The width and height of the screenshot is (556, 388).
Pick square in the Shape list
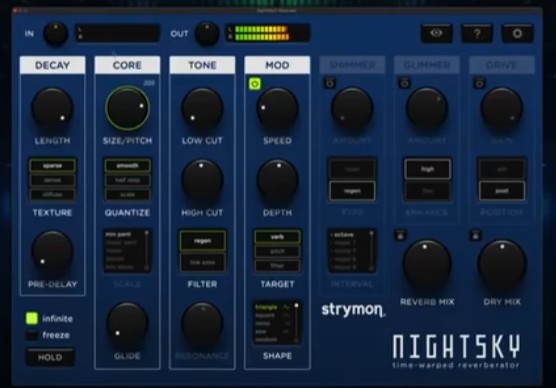[265, 315]
